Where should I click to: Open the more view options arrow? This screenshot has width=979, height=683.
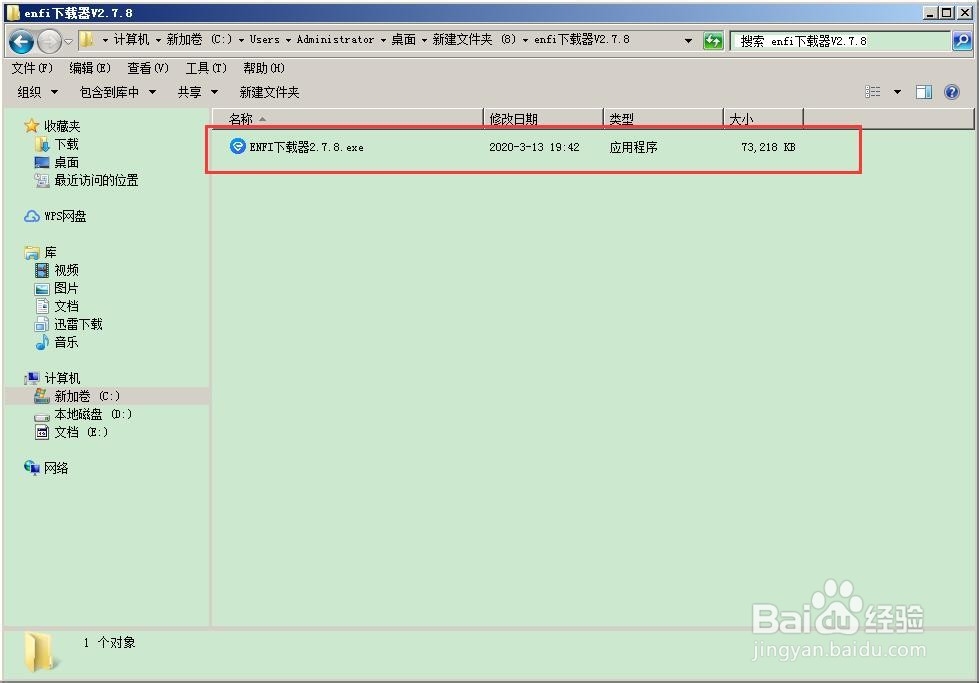coord(897,92)
